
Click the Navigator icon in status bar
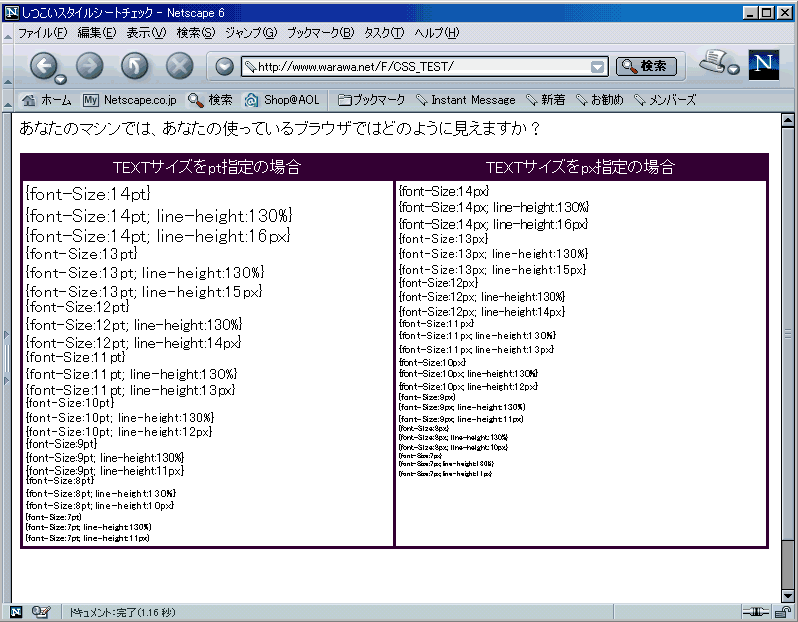coord(16,612)
